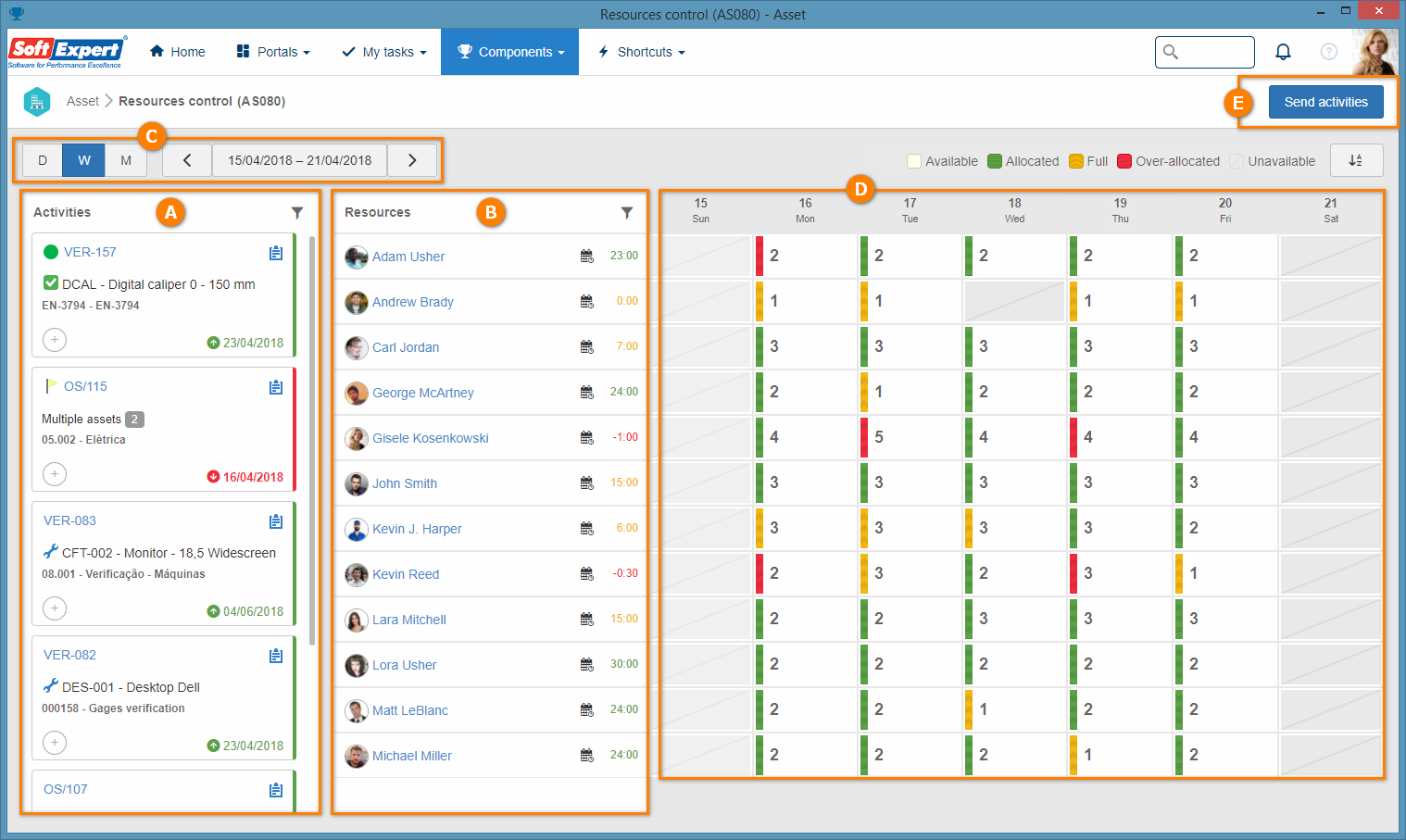Click plus circle on OS/115 card

(55, 474)
